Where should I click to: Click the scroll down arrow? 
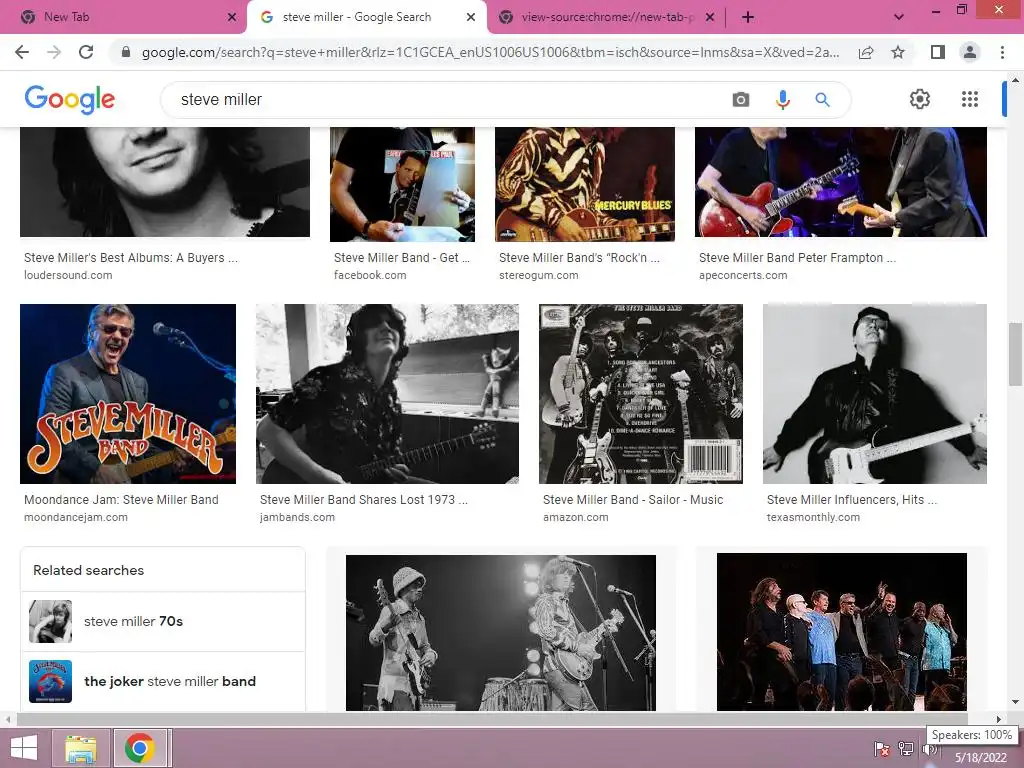point(1015,703)
